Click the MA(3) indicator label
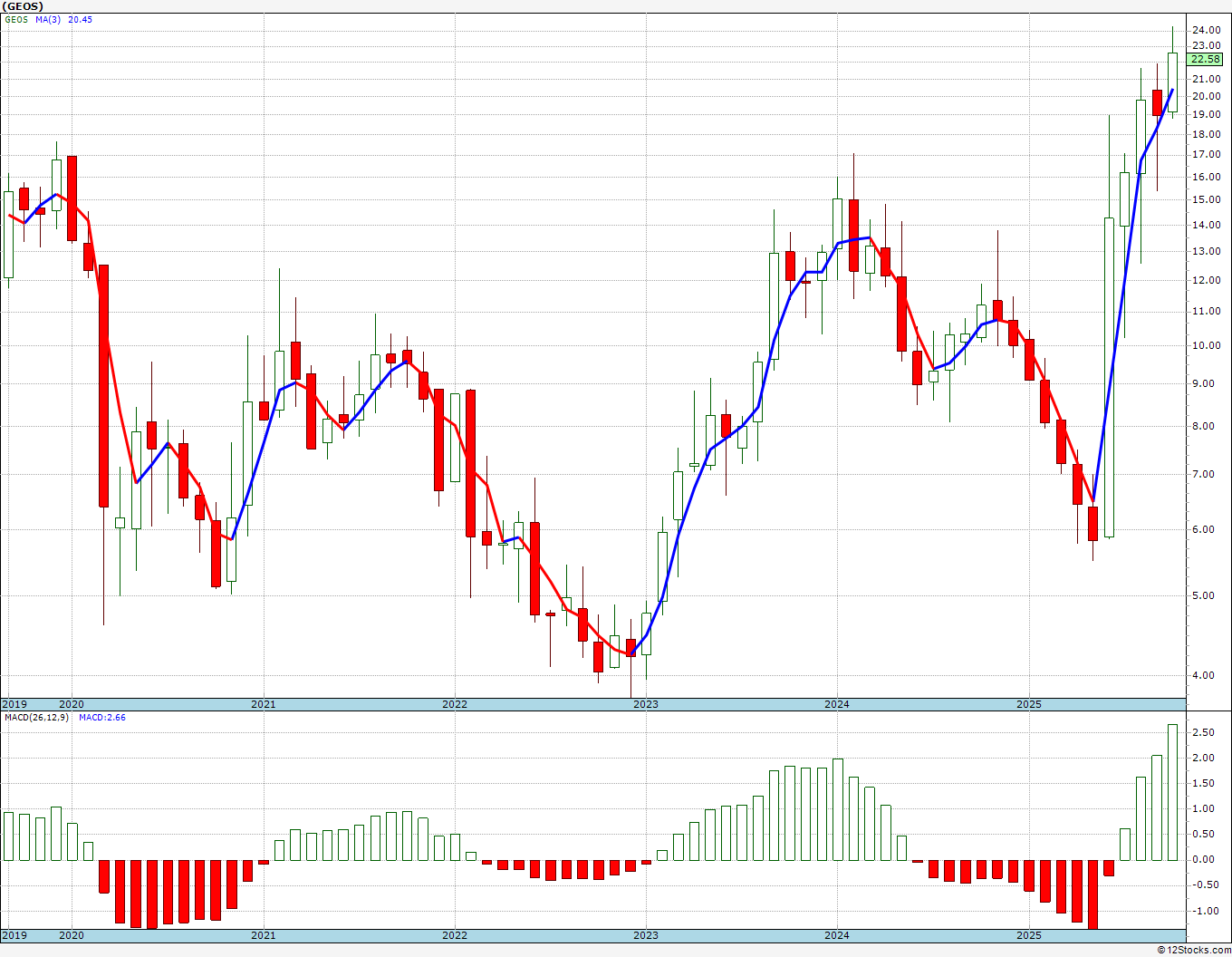 point(49,20)
